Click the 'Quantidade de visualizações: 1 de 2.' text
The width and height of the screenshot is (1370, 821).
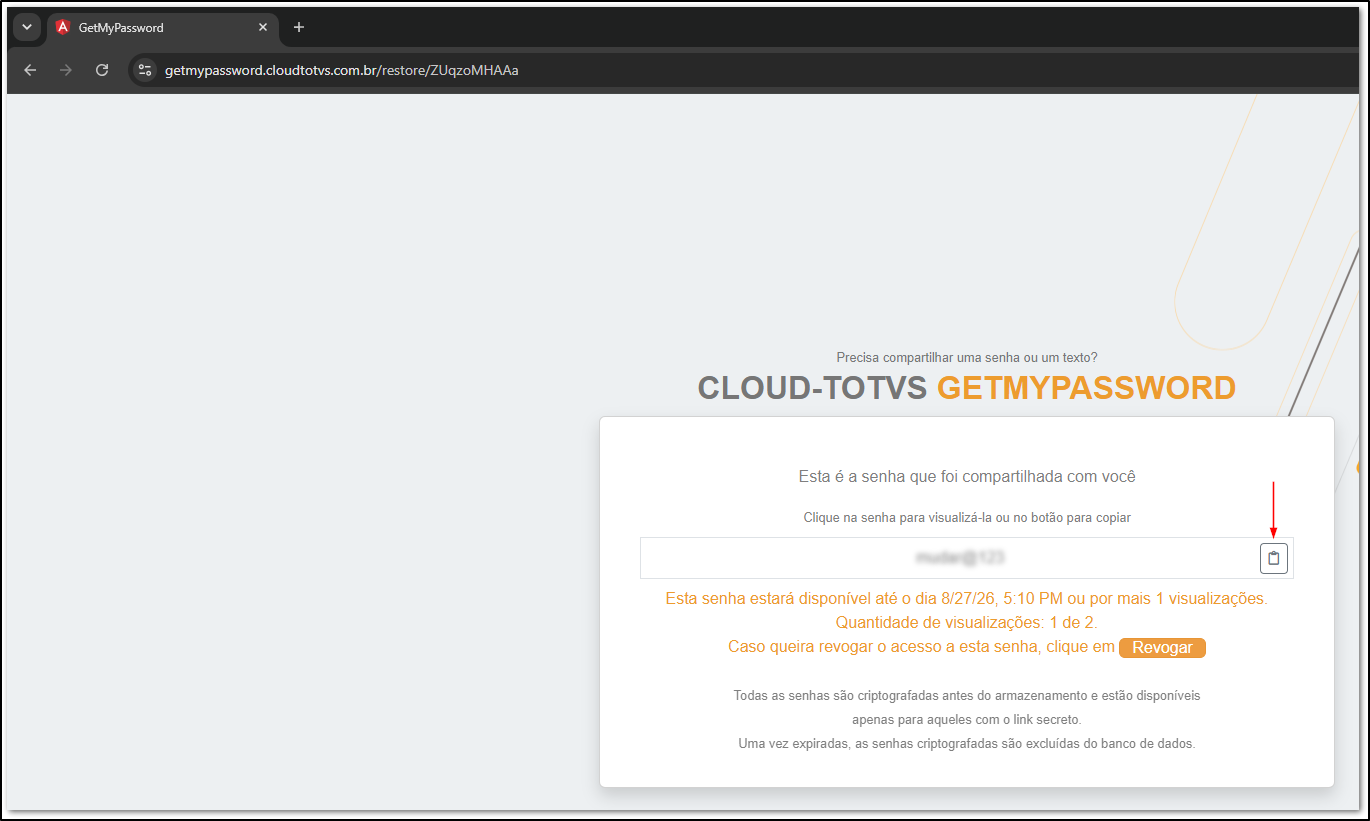coord(967,623)
